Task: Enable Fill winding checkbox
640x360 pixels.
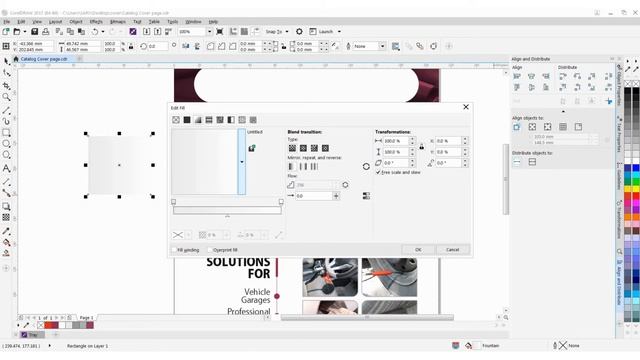Action: pyautogui.click(x=174, y=250)
